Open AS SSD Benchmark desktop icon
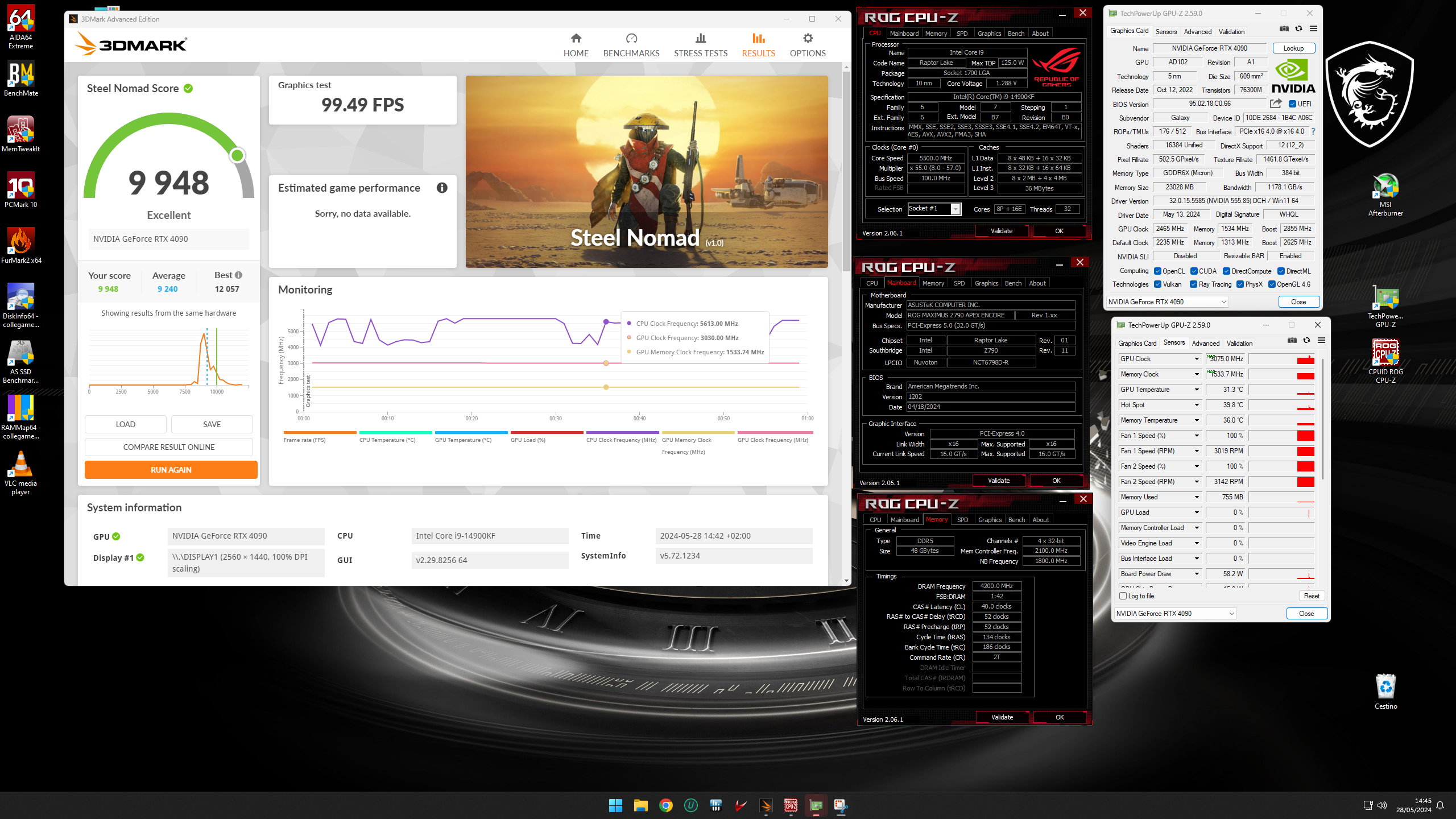Viewport: 1456px width, 819px height. point(20,361)
